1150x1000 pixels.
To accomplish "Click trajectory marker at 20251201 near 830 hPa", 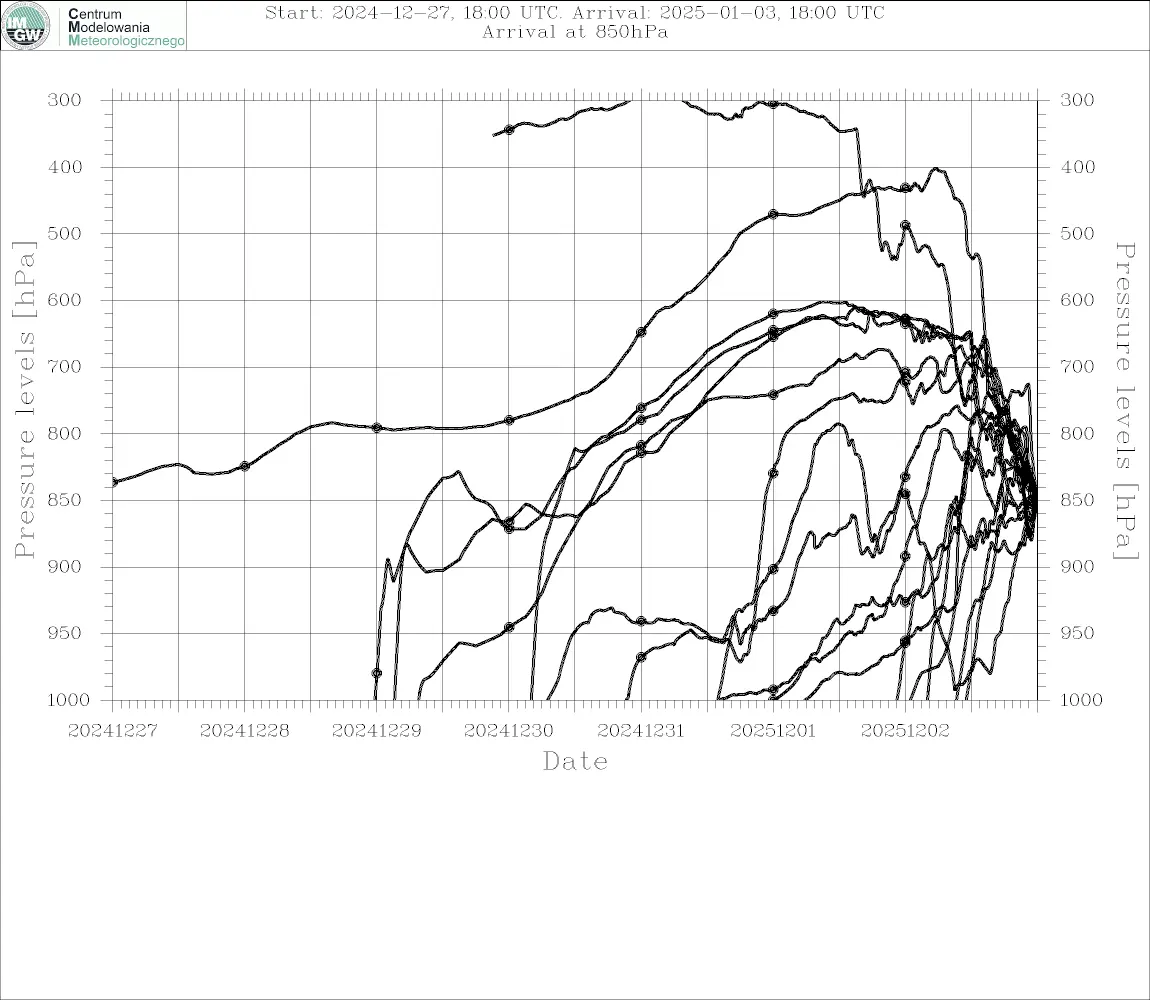I will tap(773, 473).
